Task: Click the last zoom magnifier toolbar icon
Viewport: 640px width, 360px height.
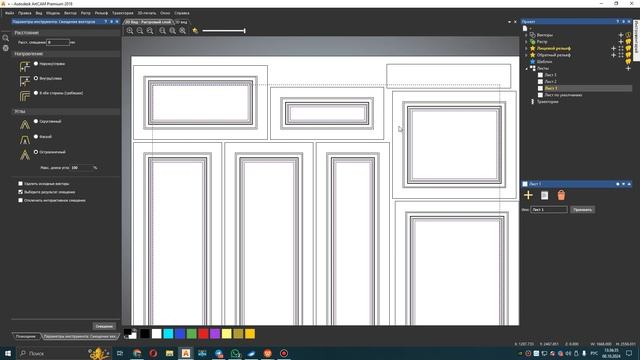Action: pyautogui.click(x=182, y=31)
